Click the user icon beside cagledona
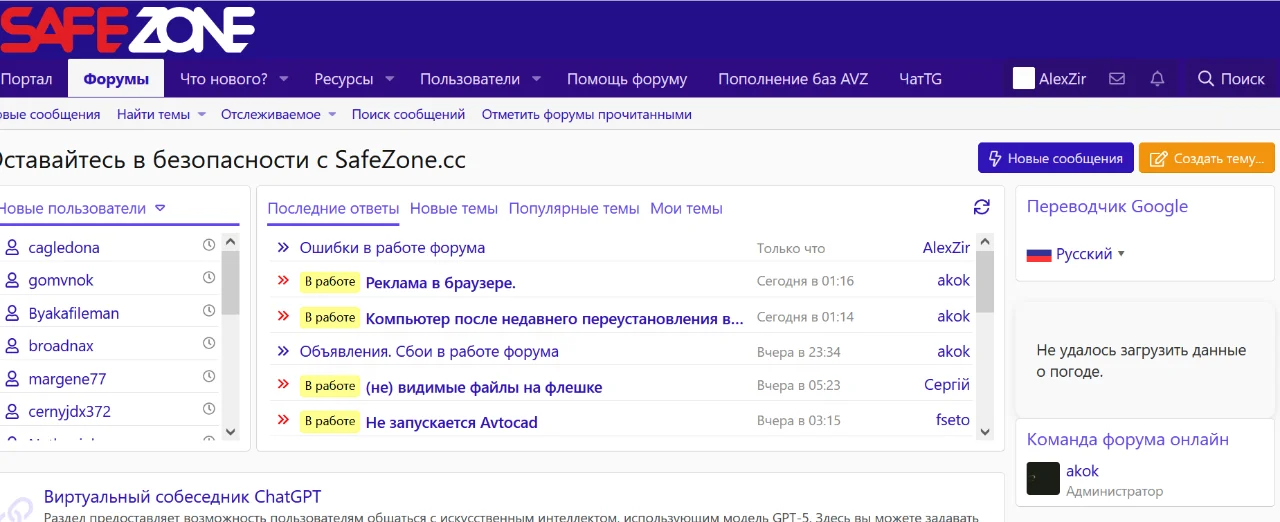 pos(12,247)
